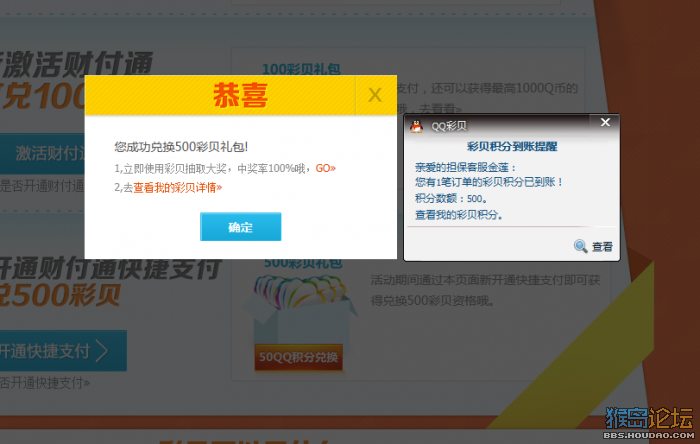
Task: Open the GO» lottery link
Action: [325, 168]
